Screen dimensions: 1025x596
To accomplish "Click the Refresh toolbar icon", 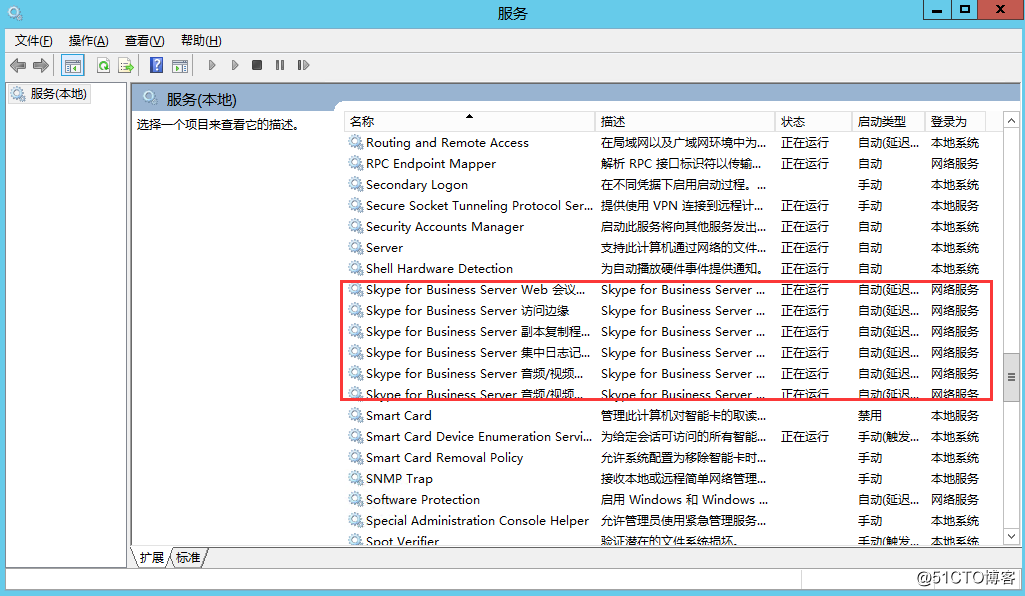I will point(103,65).
